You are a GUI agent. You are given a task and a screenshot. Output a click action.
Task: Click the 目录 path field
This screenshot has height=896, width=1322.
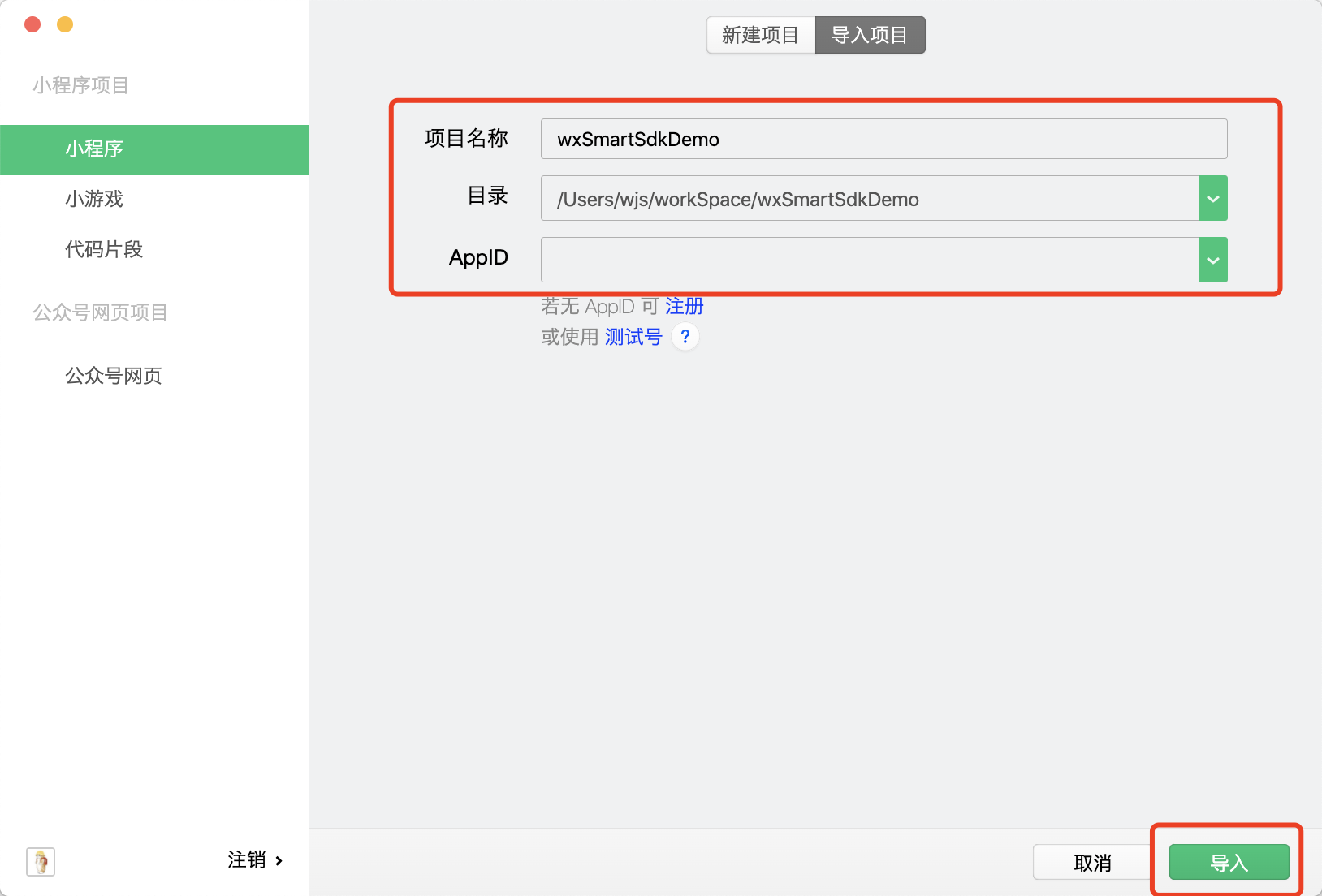[870, 198]
